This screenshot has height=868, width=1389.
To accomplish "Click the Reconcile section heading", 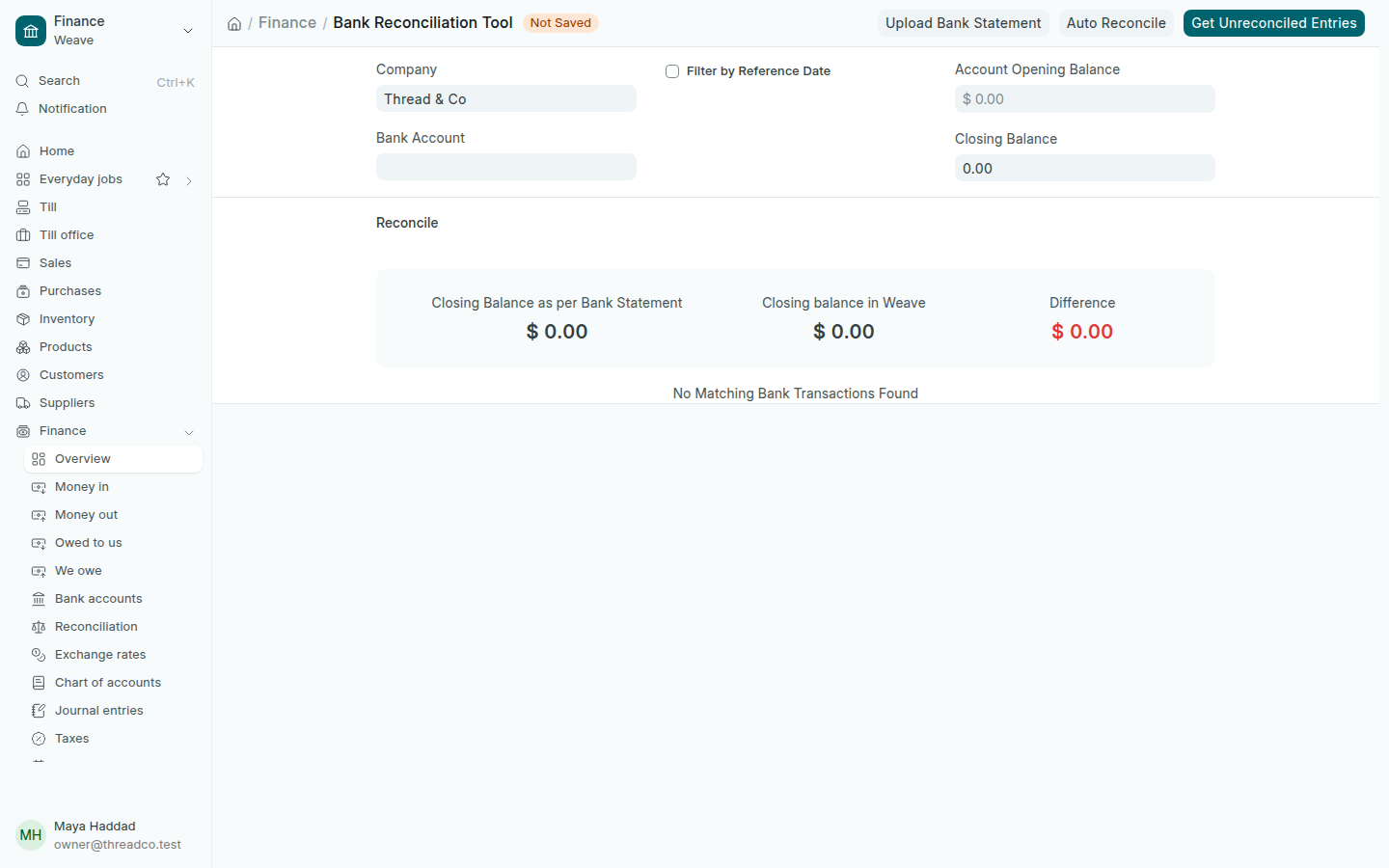I will [407, 223].
